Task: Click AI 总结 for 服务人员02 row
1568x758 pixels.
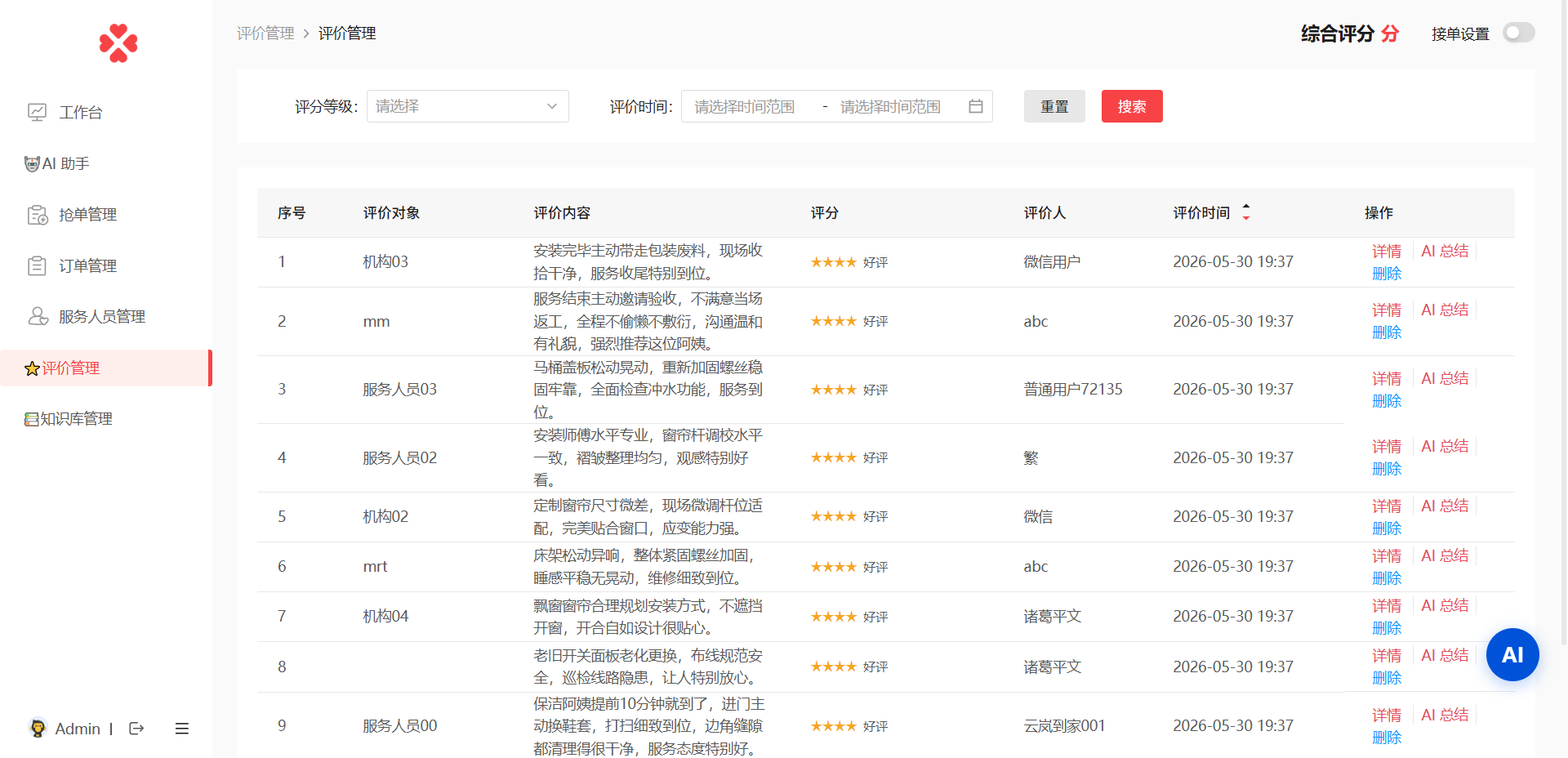Action: tap(1445, 446)
